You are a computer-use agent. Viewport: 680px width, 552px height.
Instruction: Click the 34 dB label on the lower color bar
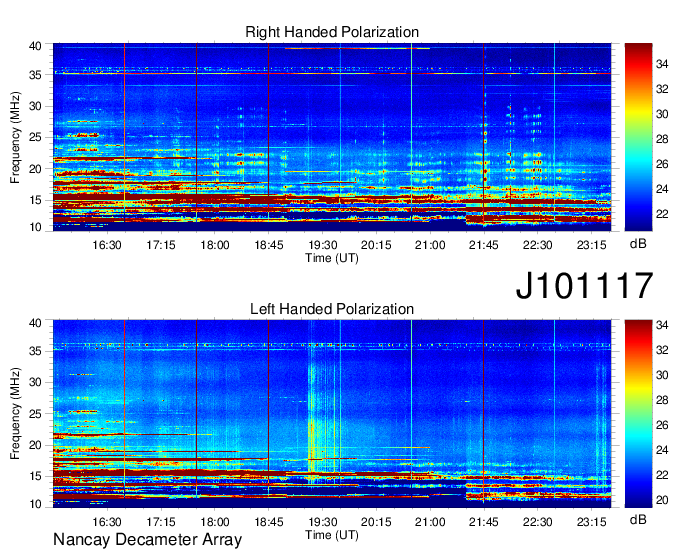tap(662, 325)
